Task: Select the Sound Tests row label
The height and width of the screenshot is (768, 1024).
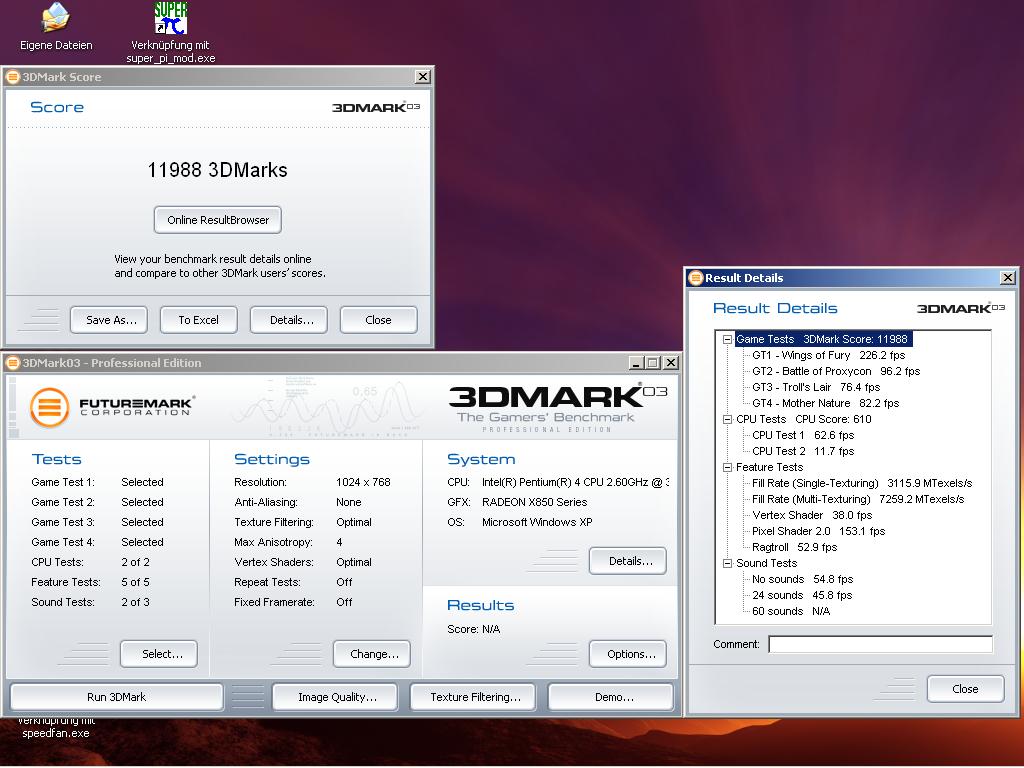Action: pos(767,564)
